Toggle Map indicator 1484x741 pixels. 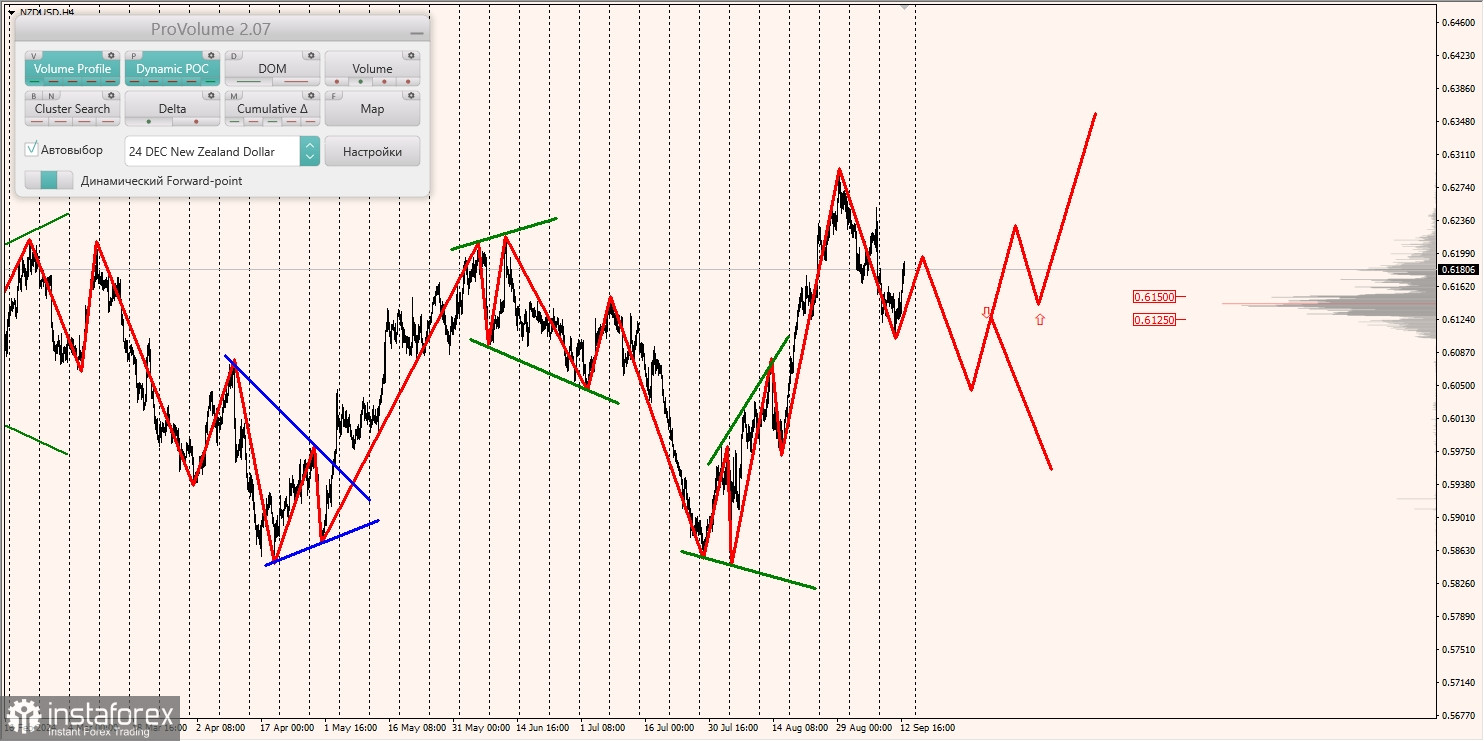pos(372,109)
